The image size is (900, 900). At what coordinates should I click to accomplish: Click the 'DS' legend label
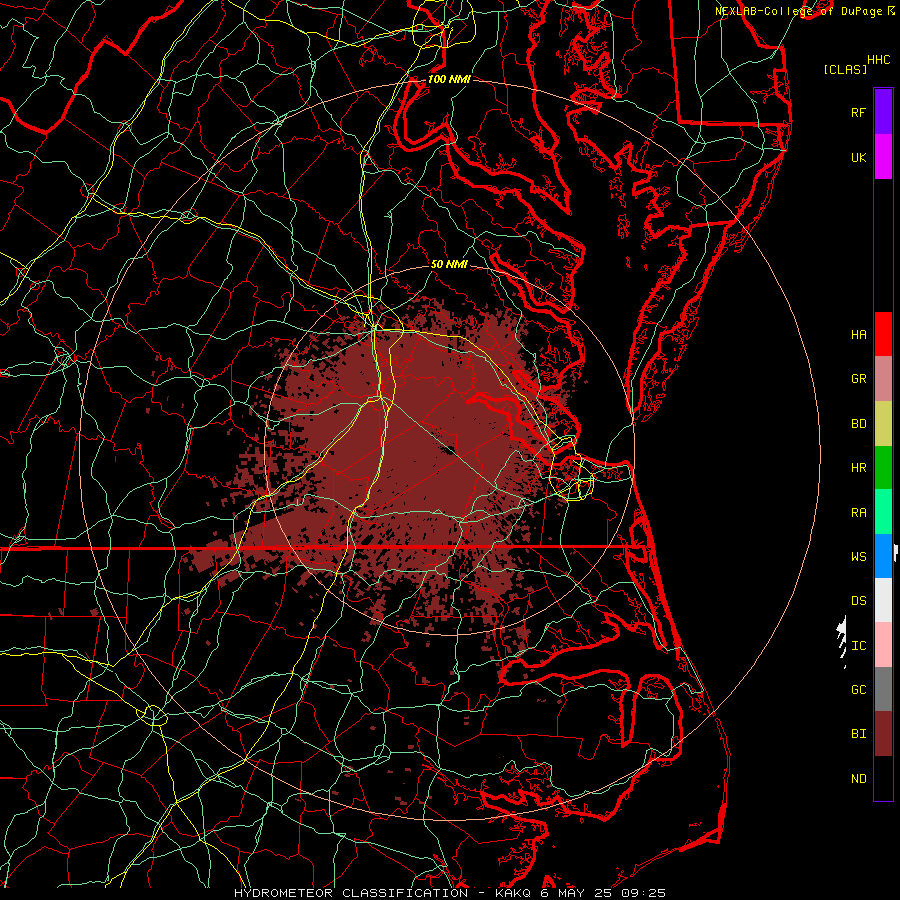pos(858,601)
